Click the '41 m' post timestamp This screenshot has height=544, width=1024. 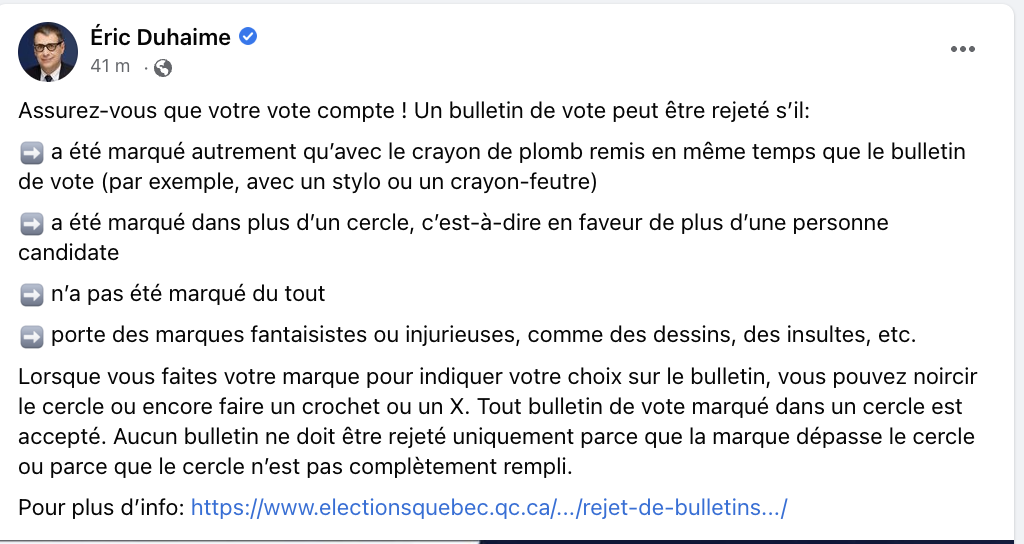tap(110, 66)
